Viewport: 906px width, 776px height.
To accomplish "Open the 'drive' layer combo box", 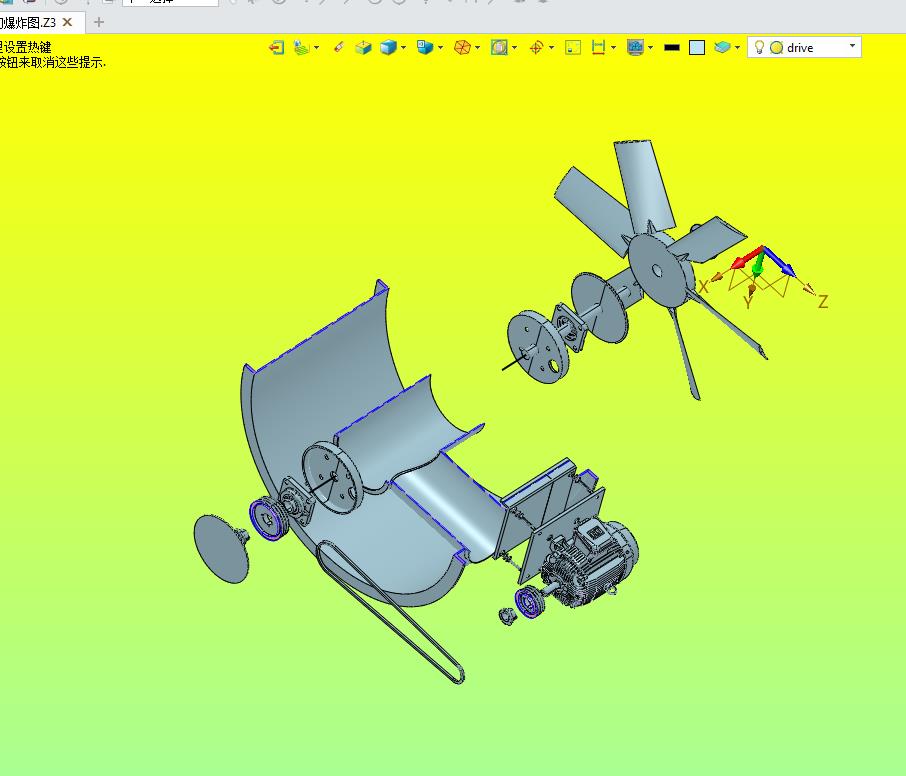I will click(x=804, y=47).
